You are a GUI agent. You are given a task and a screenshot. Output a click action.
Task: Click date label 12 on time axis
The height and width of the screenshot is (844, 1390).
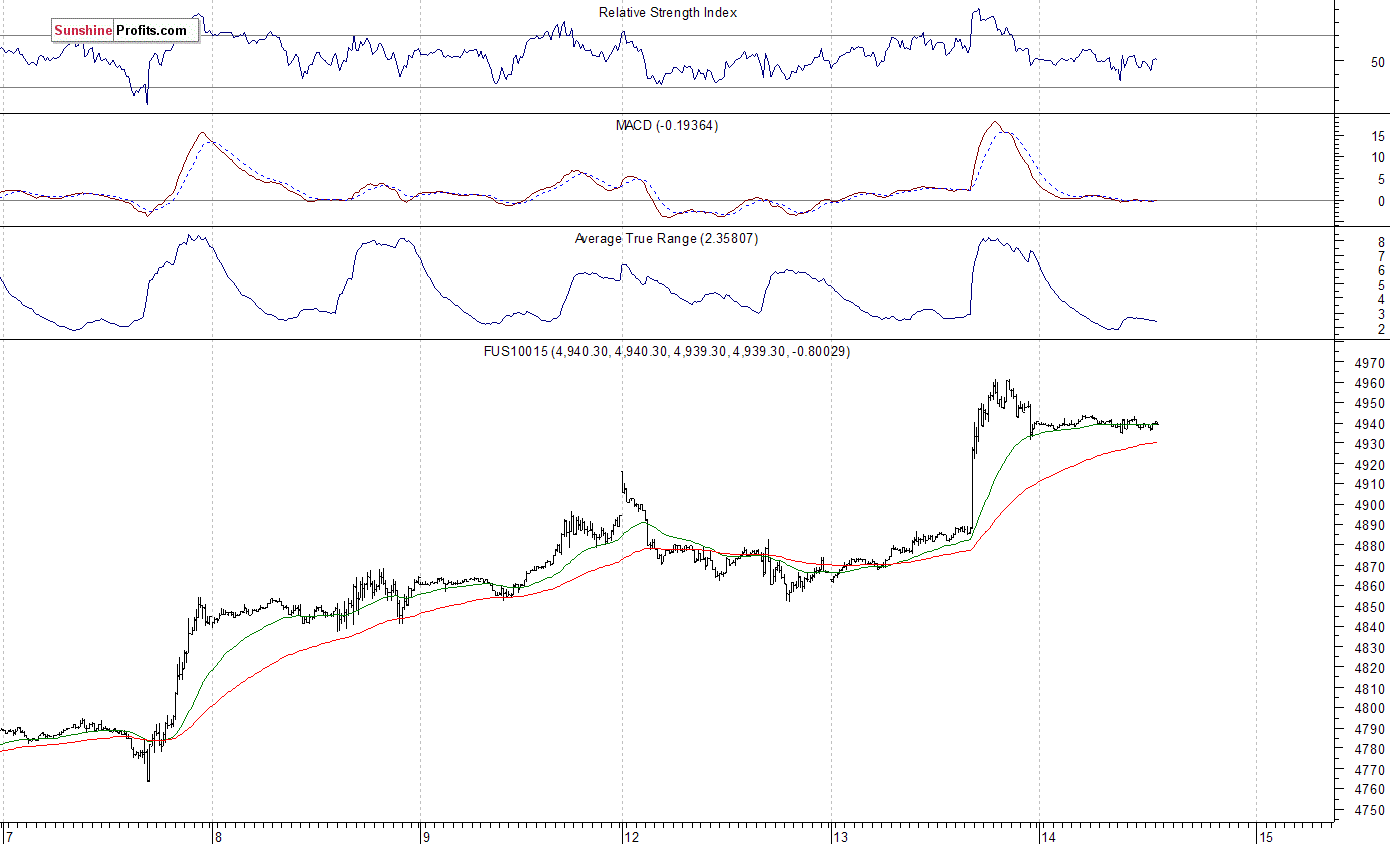pyautogui.click(x=631, y=836)
